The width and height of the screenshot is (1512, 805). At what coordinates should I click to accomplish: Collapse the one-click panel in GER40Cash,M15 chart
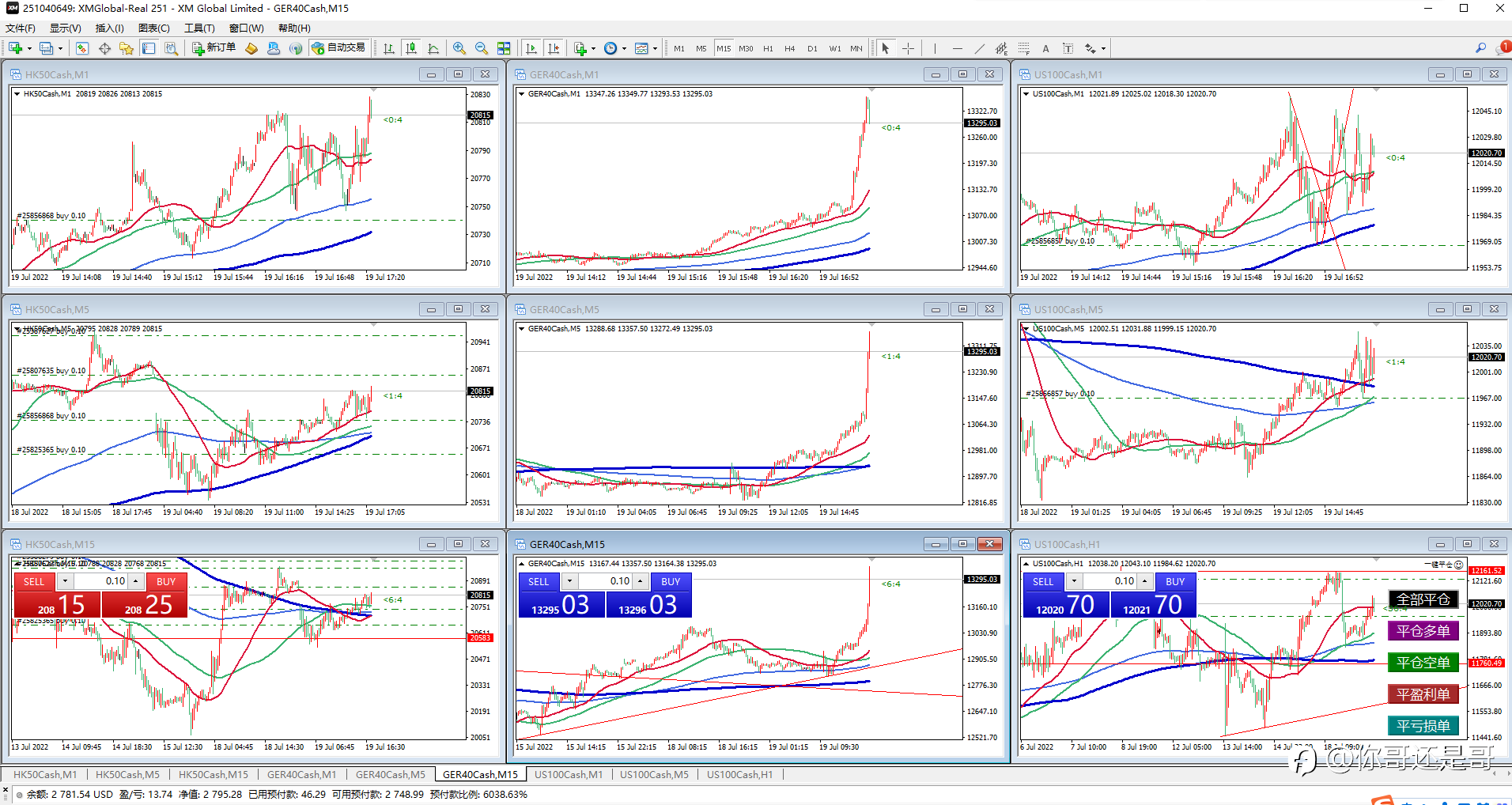coord(521,564)
